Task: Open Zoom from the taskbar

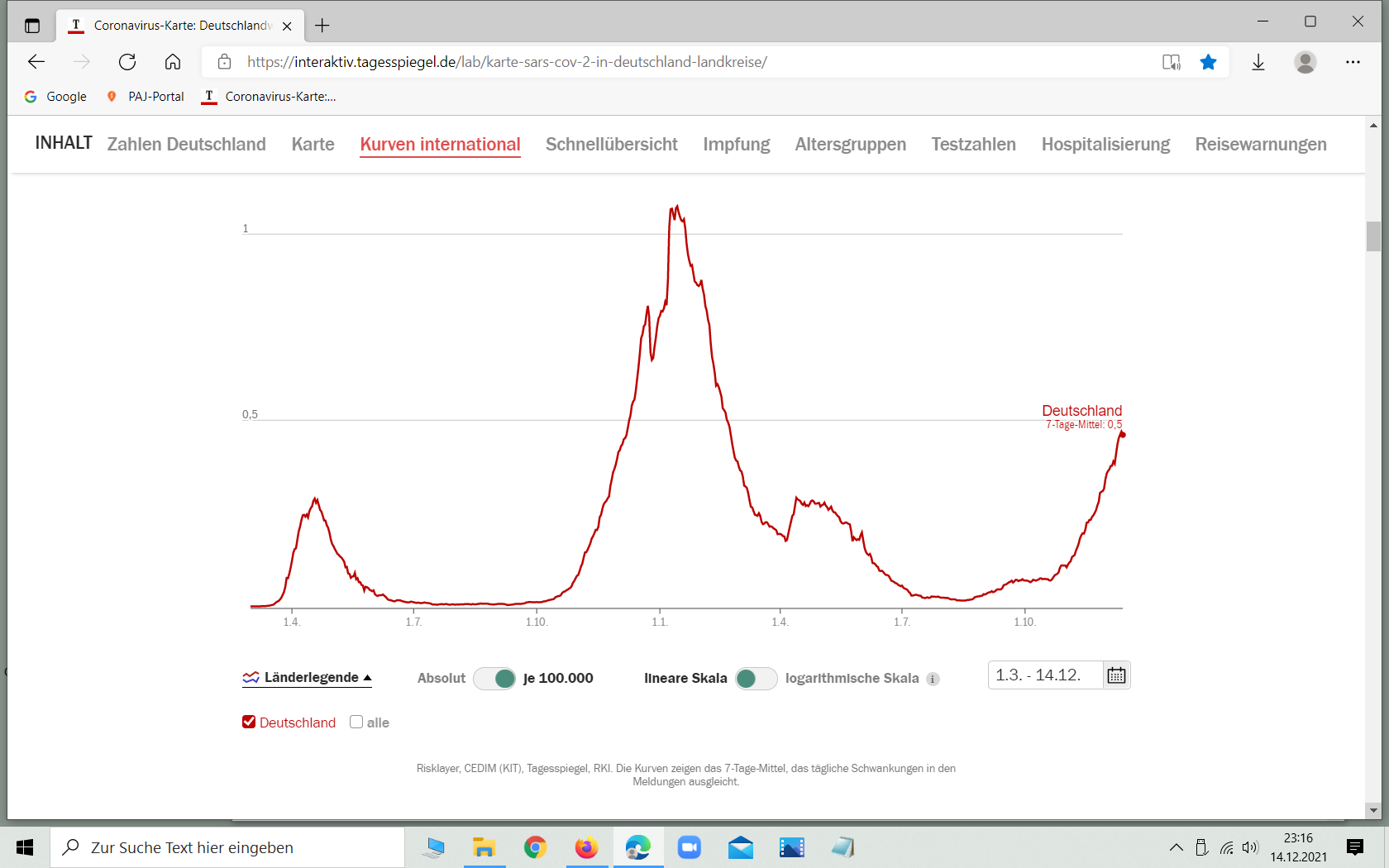Action: [689, 847]
